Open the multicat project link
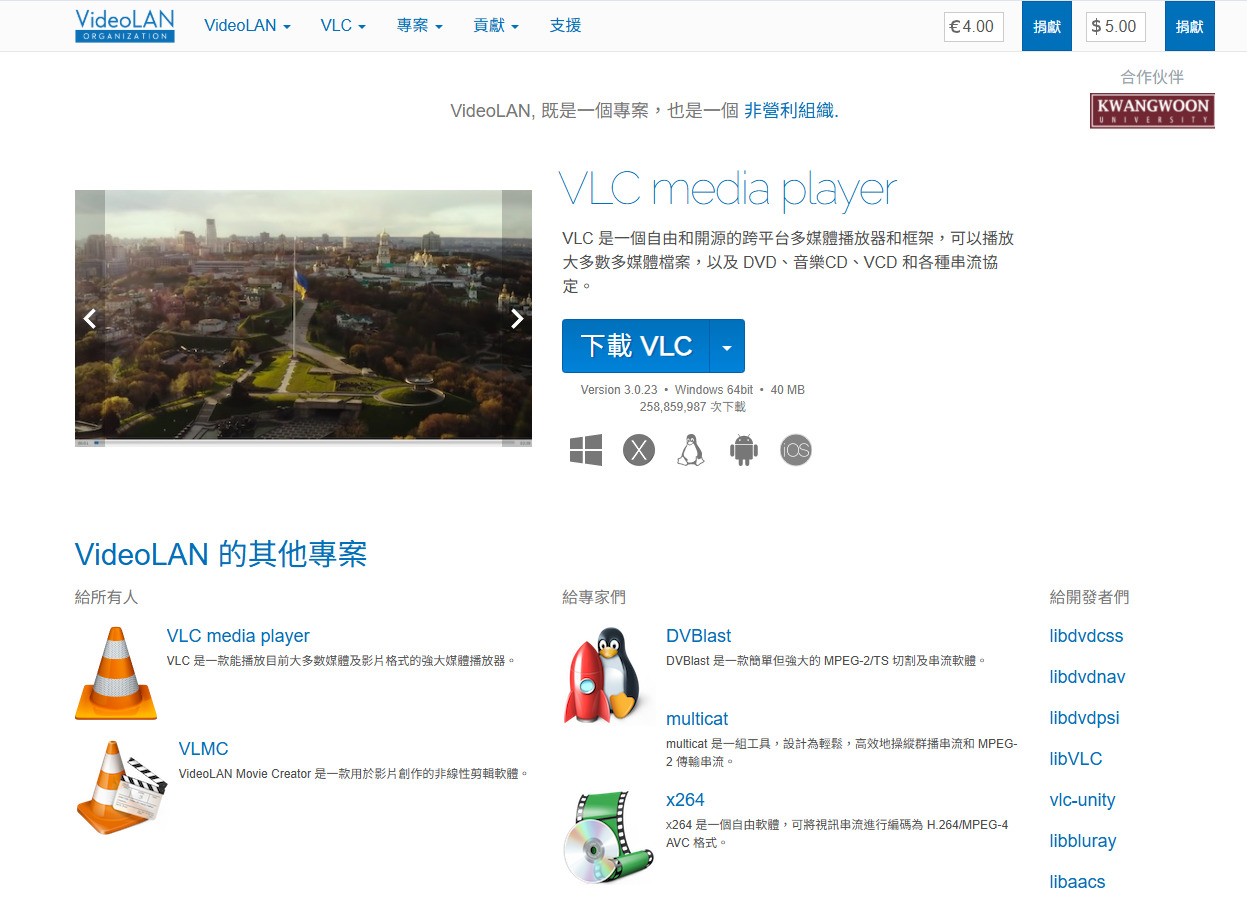Viewport: 1247px width, 897px height. coord(697,719)
